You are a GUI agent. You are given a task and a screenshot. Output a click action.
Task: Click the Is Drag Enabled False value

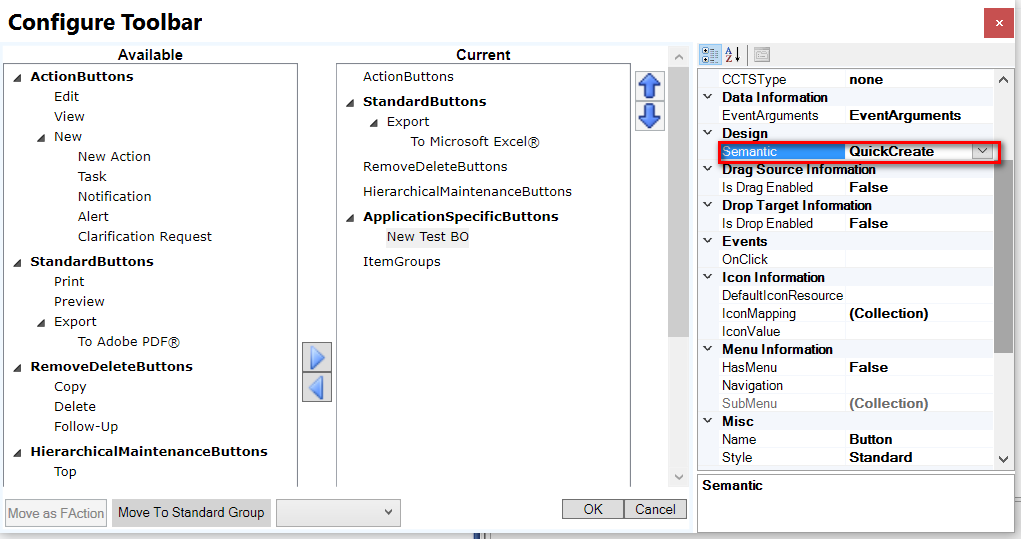[x=919, y=187]
